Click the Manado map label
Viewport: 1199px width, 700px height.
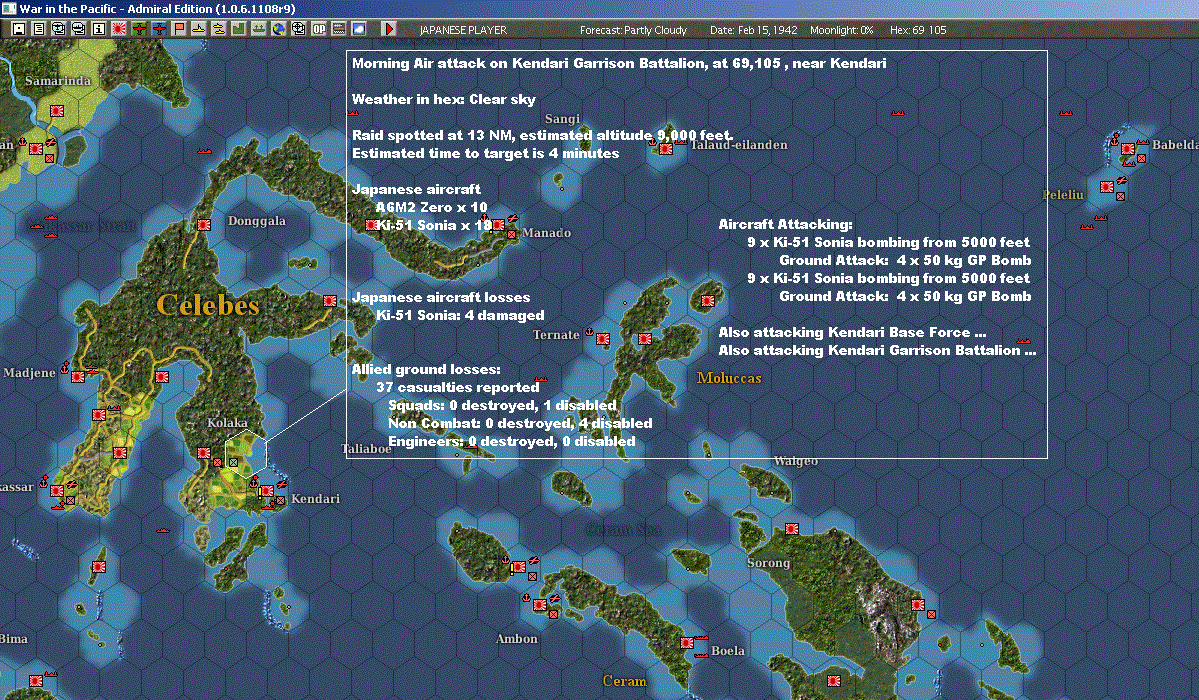[547, 233]
